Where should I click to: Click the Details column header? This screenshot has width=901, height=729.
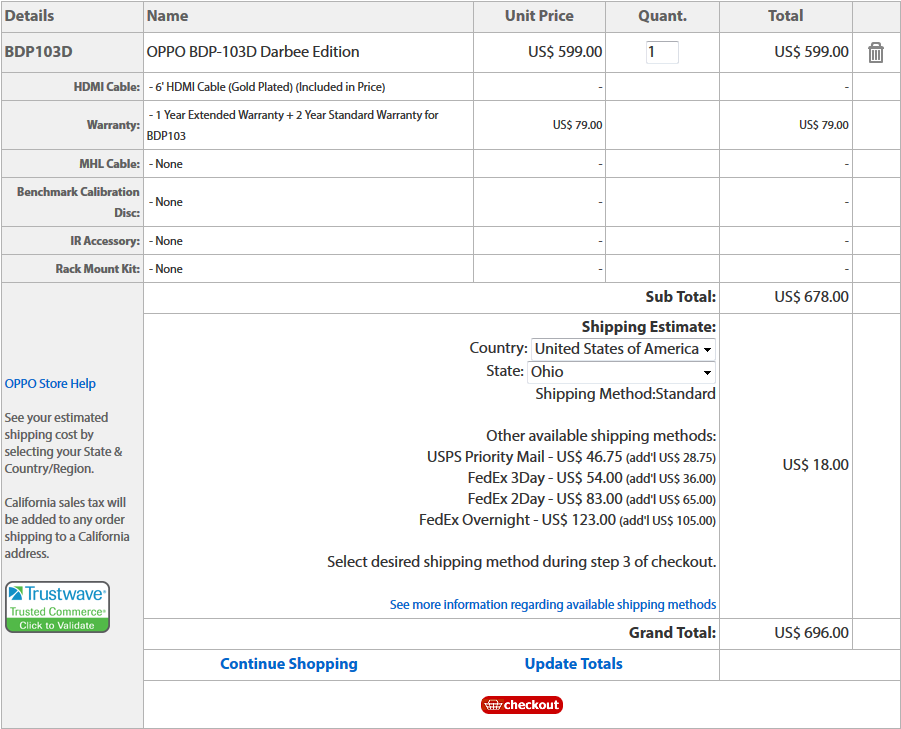pyautogui.click(x=30, y=16)
